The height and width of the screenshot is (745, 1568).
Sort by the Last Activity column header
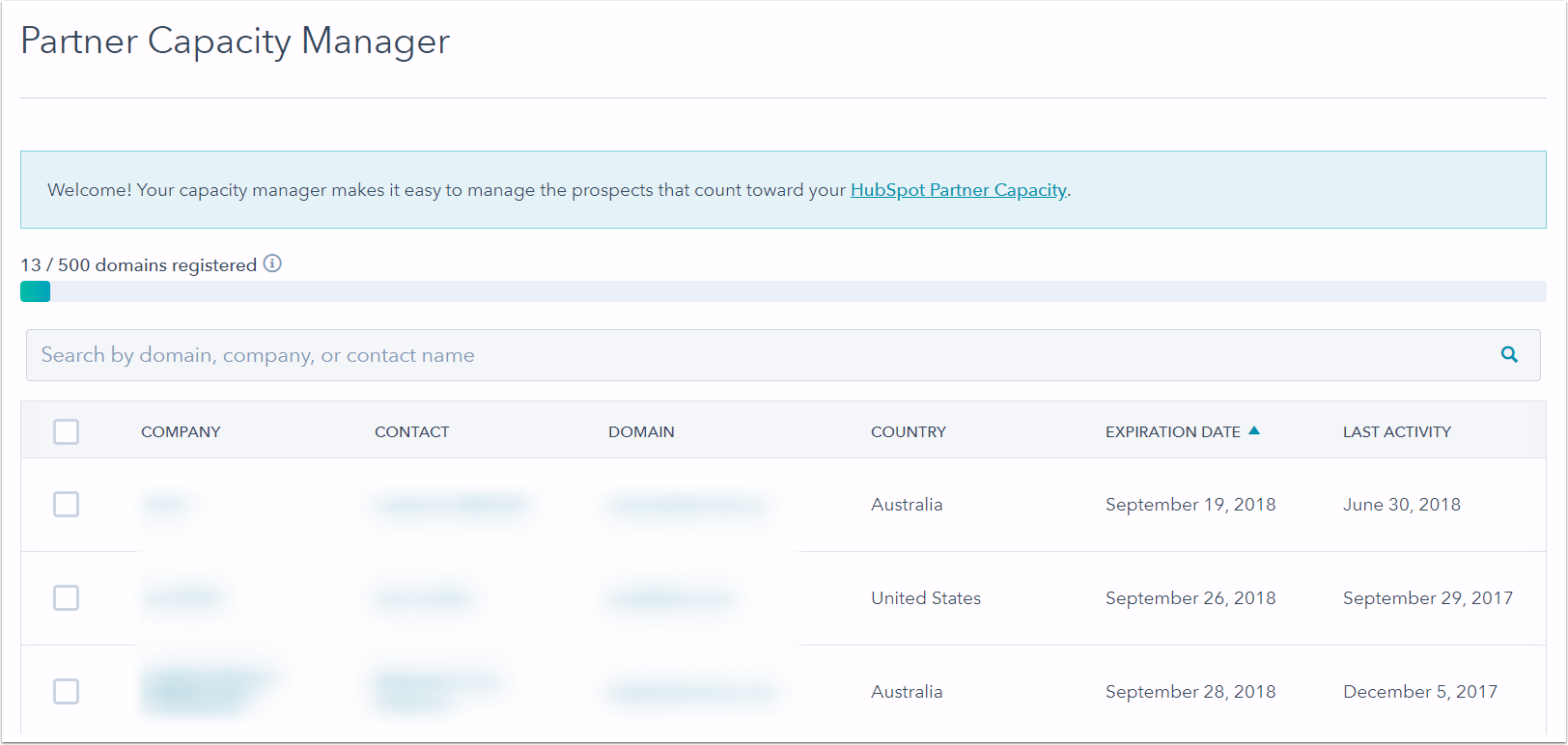(1396, 432)
